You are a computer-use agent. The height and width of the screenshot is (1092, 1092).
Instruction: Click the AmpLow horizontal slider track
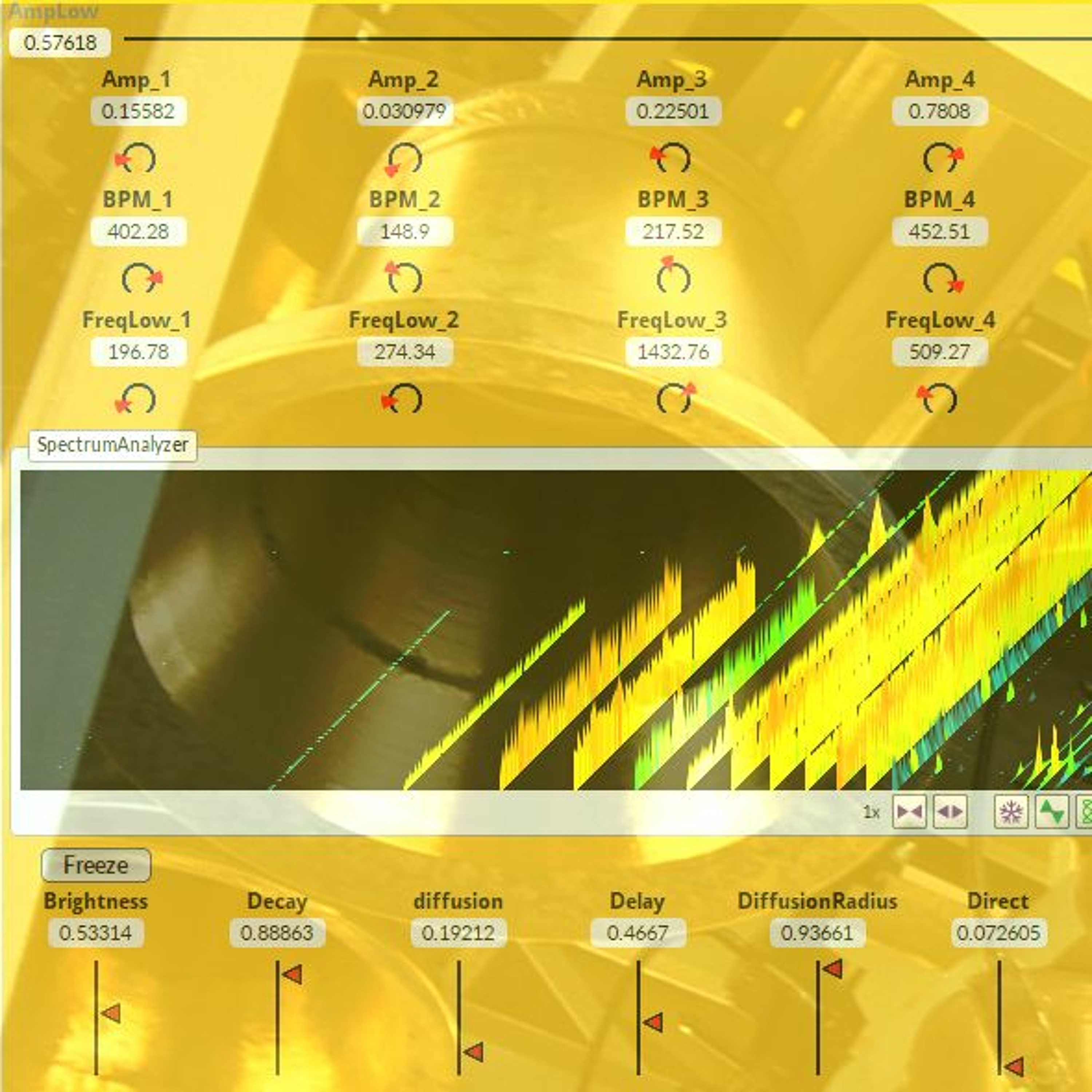coord(608,39)
